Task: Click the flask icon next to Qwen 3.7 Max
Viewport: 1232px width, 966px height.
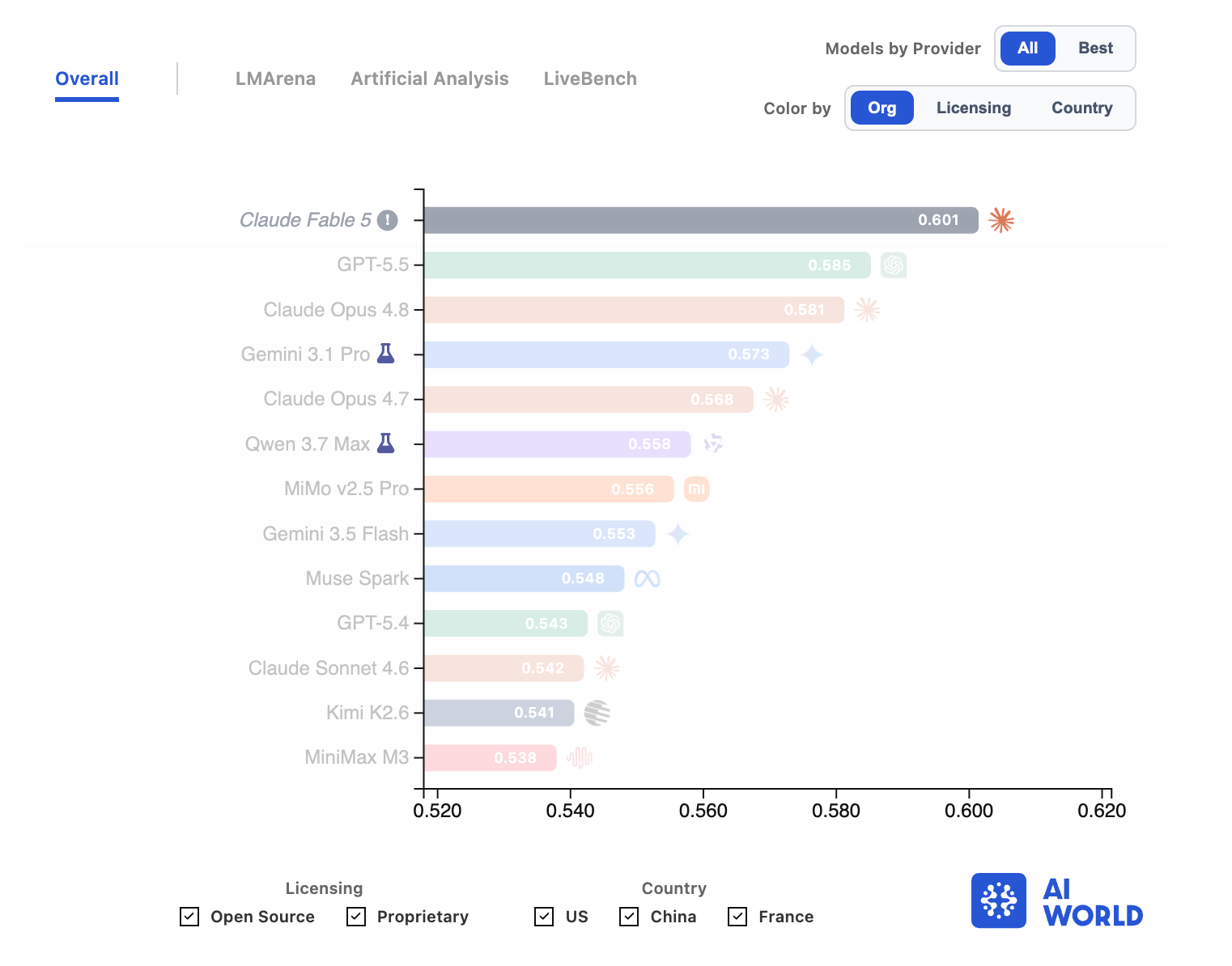Action: click(x=386, y=443)
